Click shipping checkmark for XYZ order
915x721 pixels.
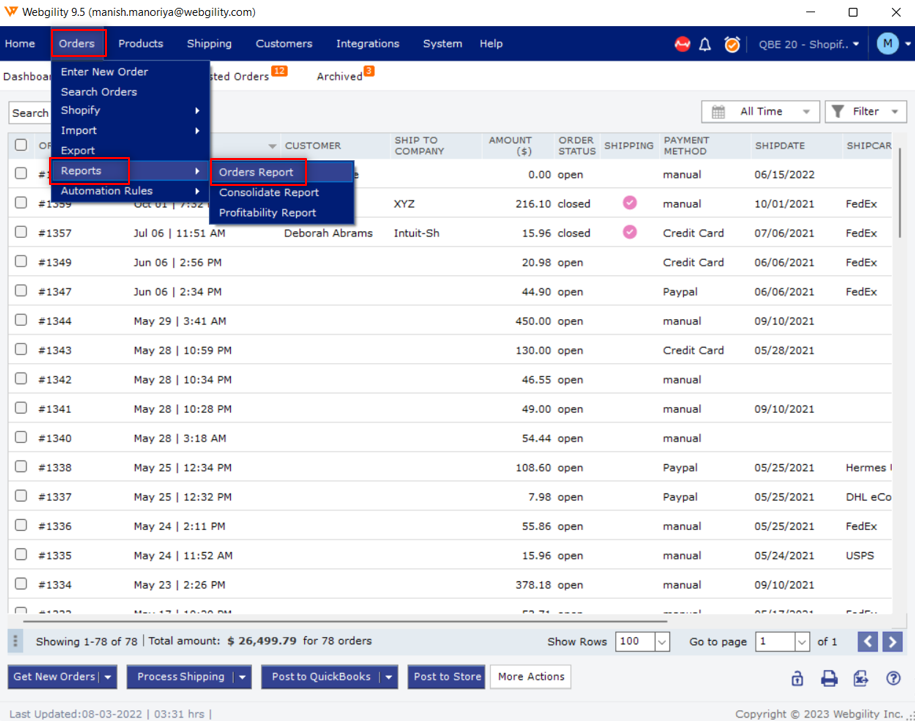coord(630,203)
